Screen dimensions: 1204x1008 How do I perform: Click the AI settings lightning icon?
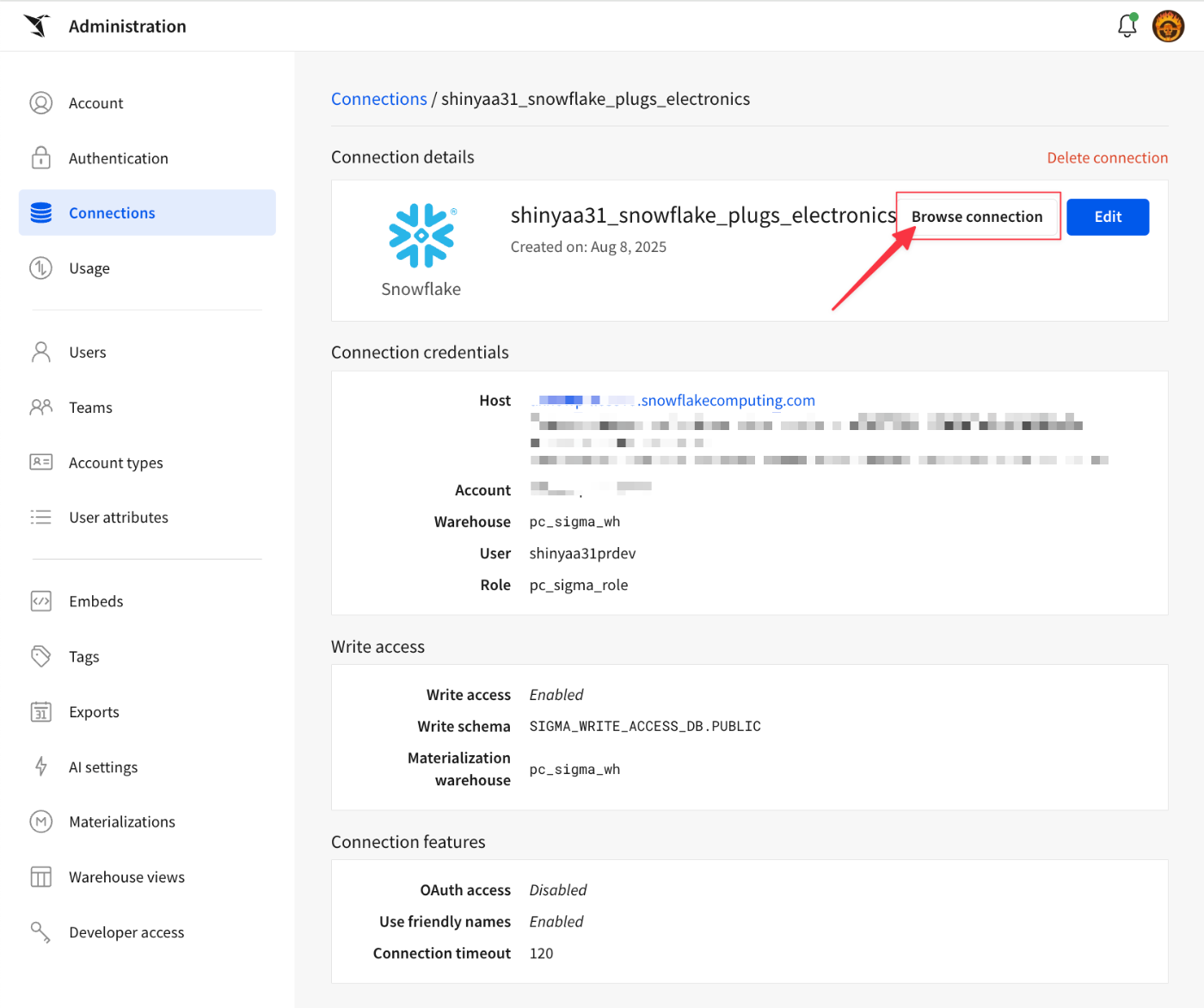[x=41, y=766]
